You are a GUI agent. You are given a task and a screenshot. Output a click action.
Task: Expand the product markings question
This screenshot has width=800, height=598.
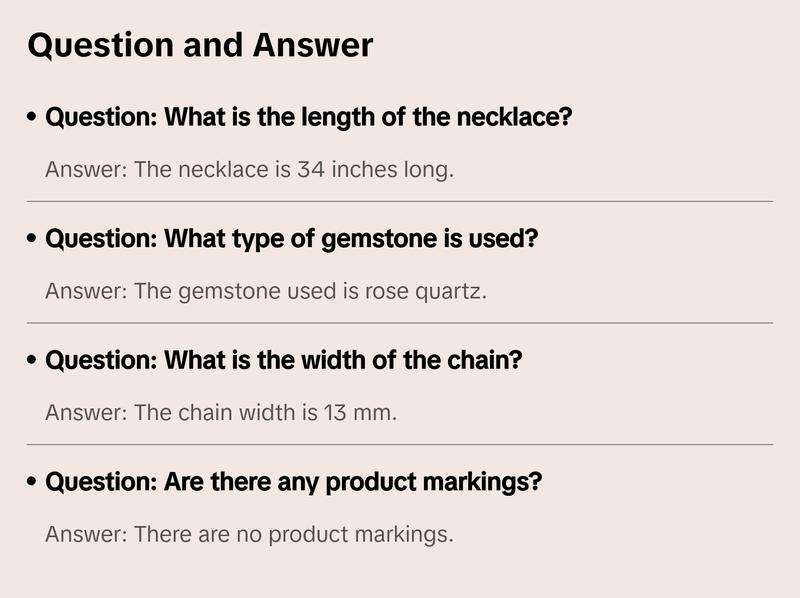[x=294, y=482]
